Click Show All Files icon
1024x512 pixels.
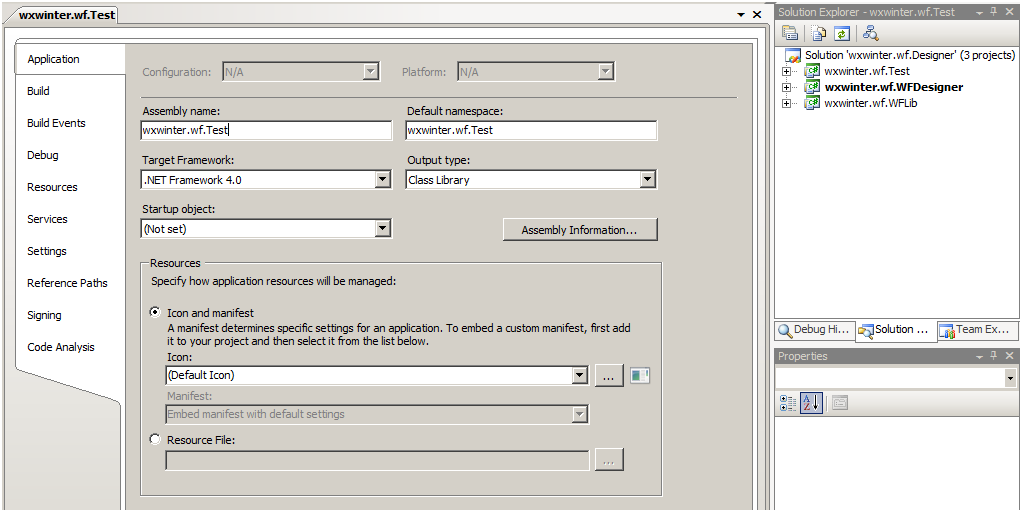[x=819, y=33]
